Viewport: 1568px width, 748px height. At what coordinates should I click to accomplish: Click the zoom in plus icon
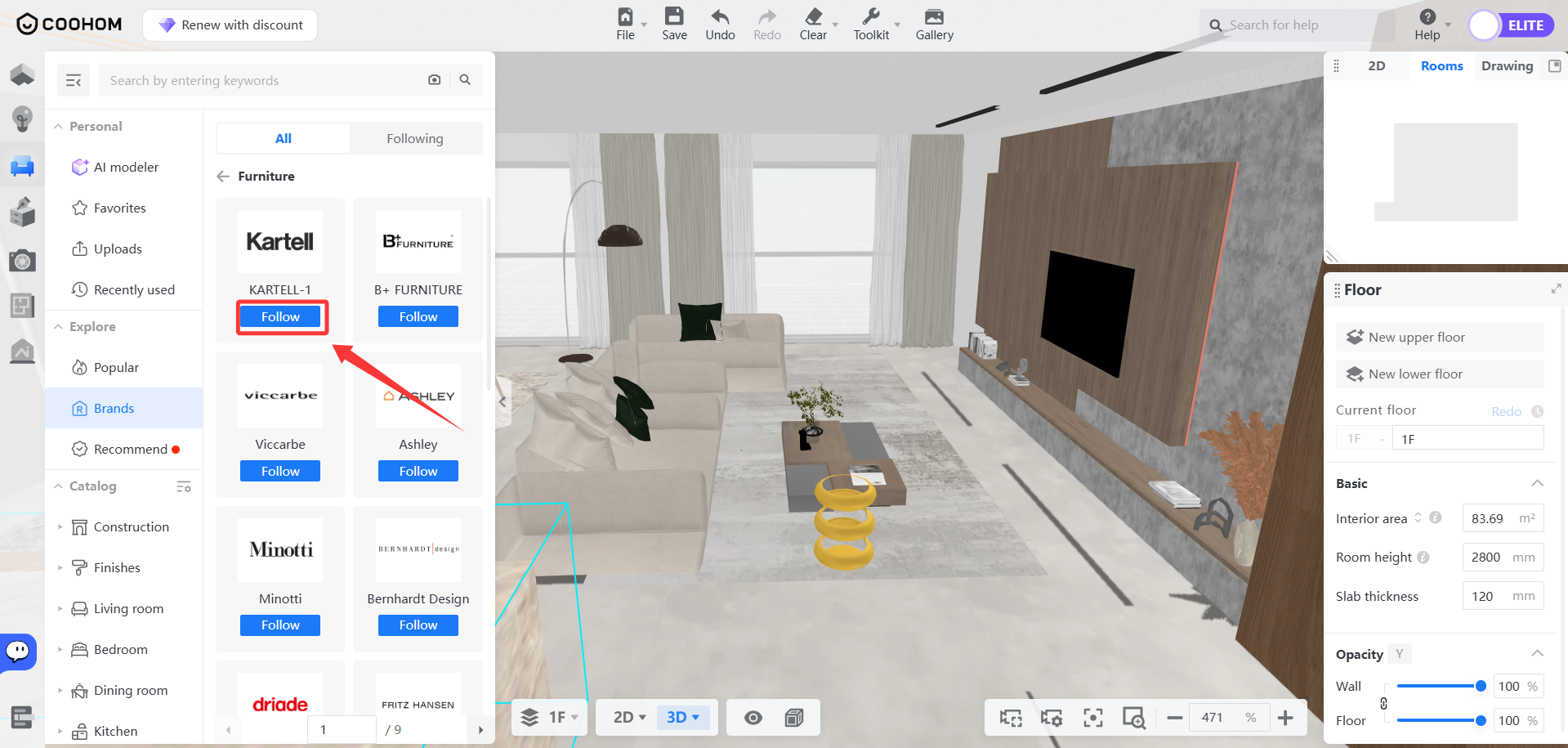click(1285, 718)
